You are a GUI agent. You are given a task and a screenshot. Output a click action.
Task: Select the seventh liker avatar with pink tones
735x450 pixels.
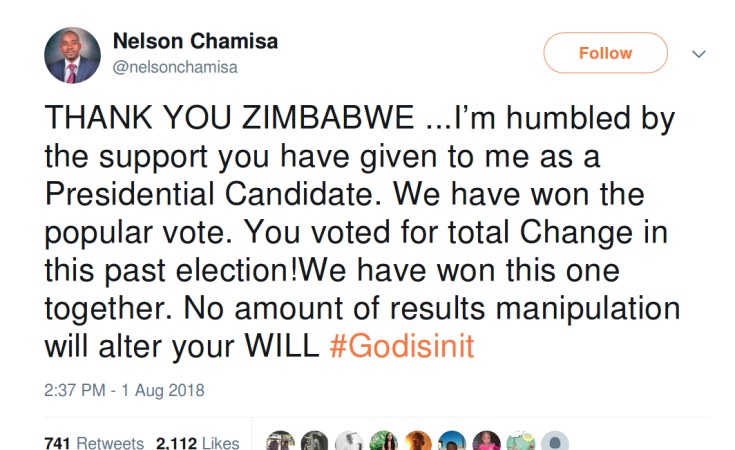487,442
